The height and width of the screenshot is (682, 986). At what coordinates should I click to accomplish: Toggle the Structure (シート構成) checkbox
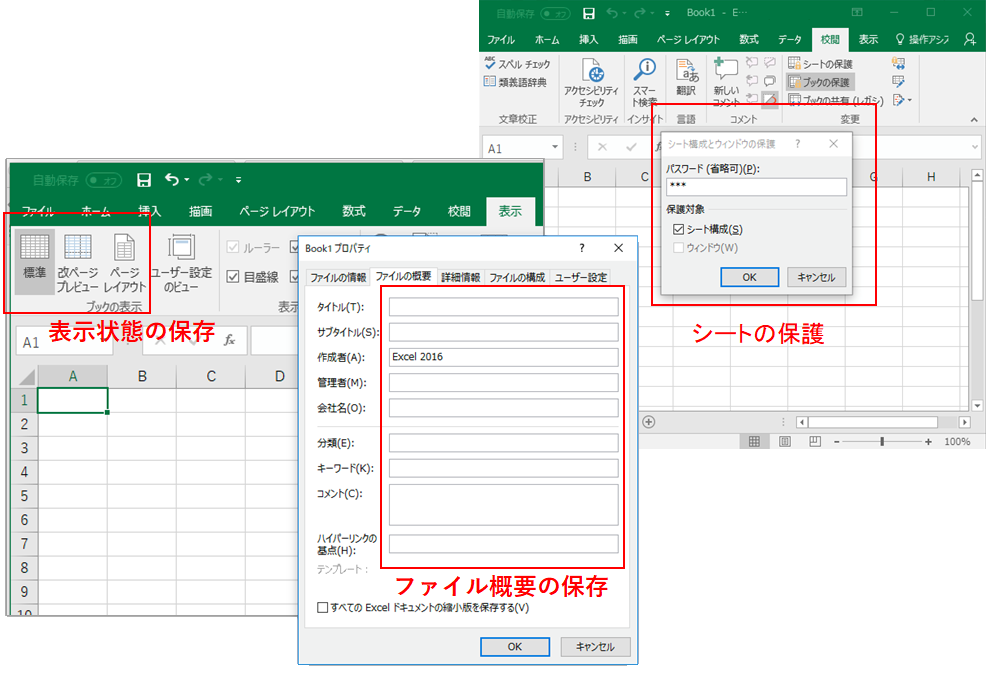pos(679,229)
